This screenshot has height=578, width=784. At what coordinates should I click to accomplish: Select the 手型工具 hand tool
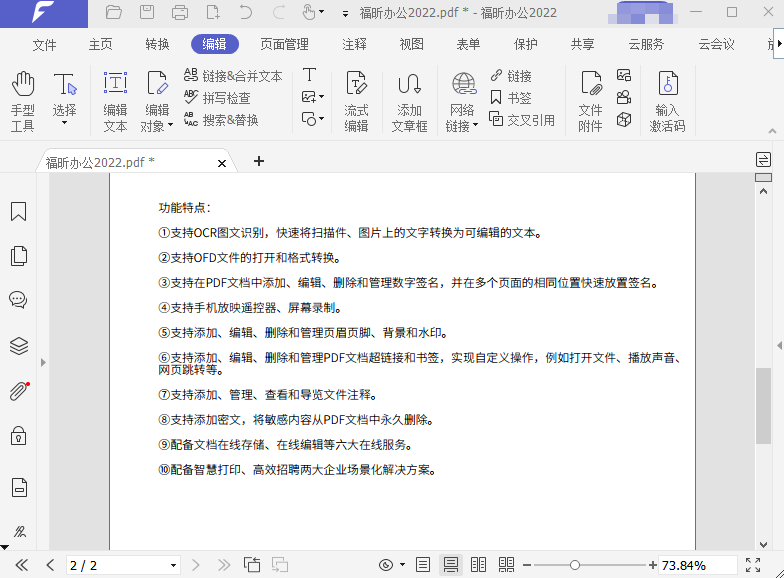point(22,100)
